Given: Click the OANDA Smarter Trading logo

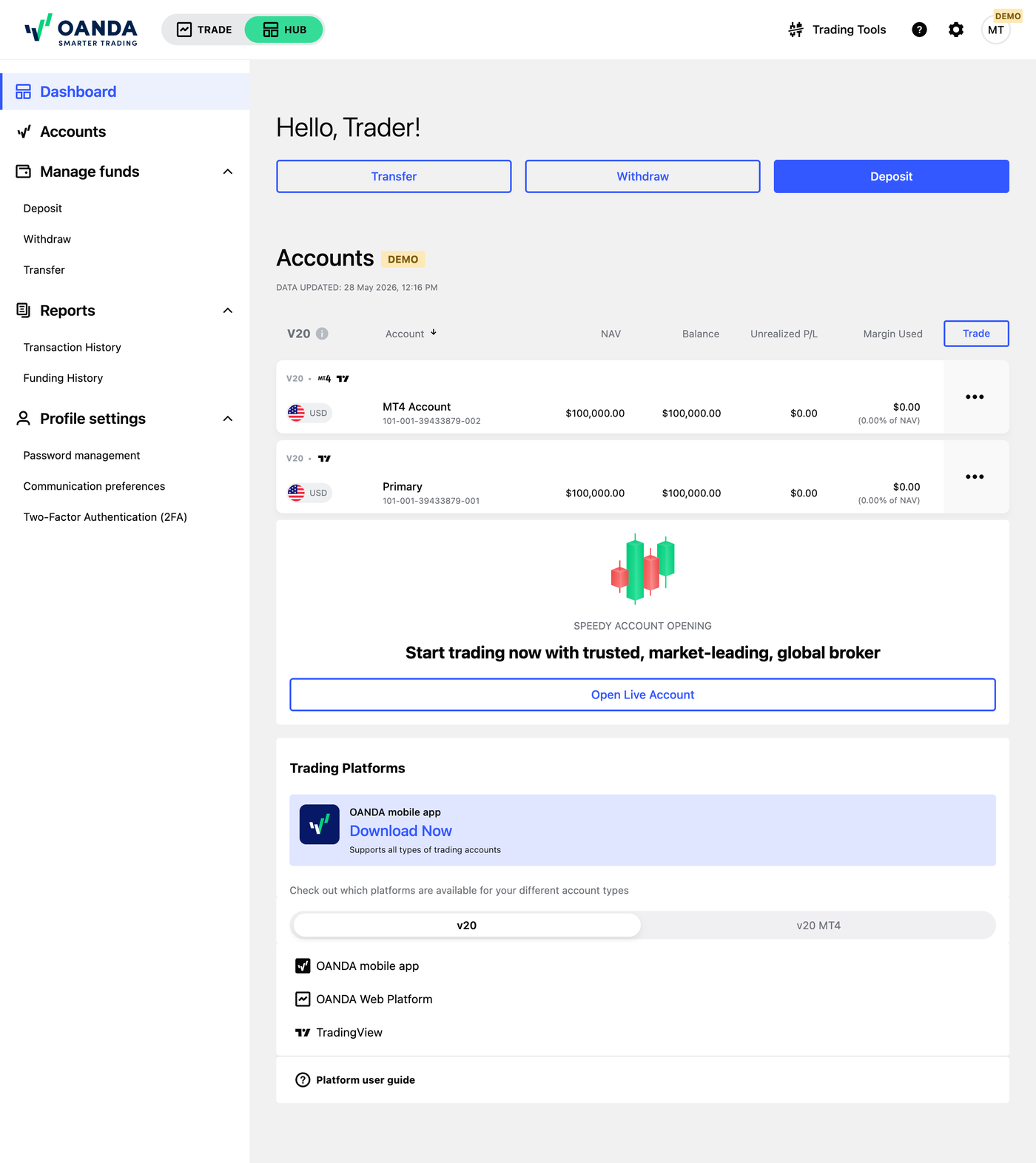Looking at the screenshot, I should [x=81, y=30].
